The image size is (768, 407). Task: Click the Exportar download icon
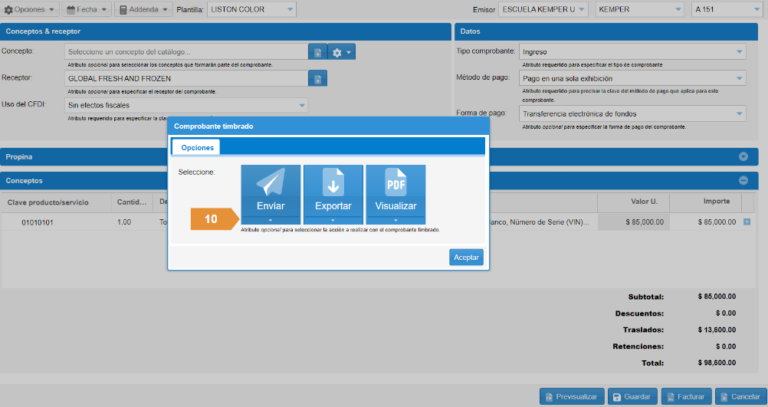coord(333,186)
